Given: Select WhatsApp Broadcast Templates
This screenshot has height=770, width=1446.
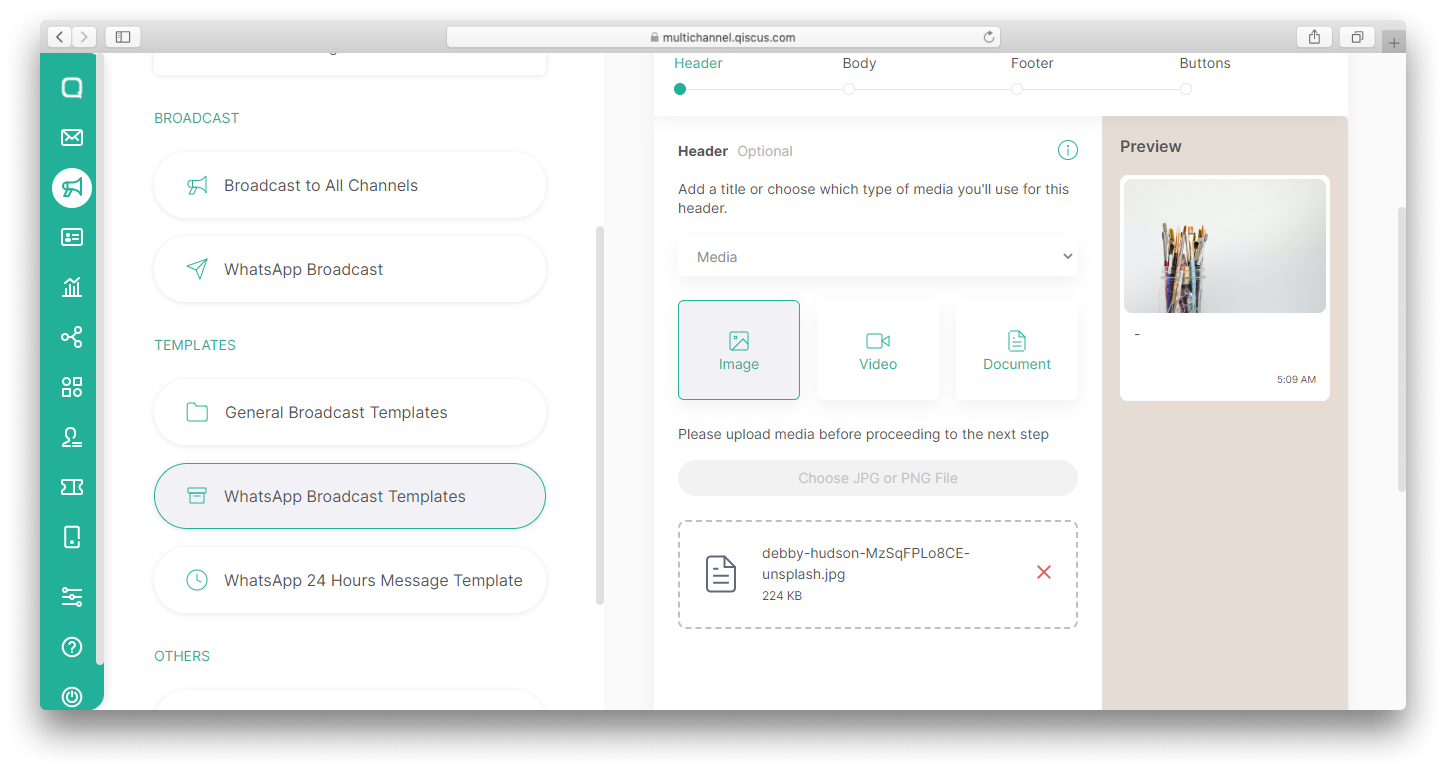Looking at the screenshot, I should (x=350, y=496).
